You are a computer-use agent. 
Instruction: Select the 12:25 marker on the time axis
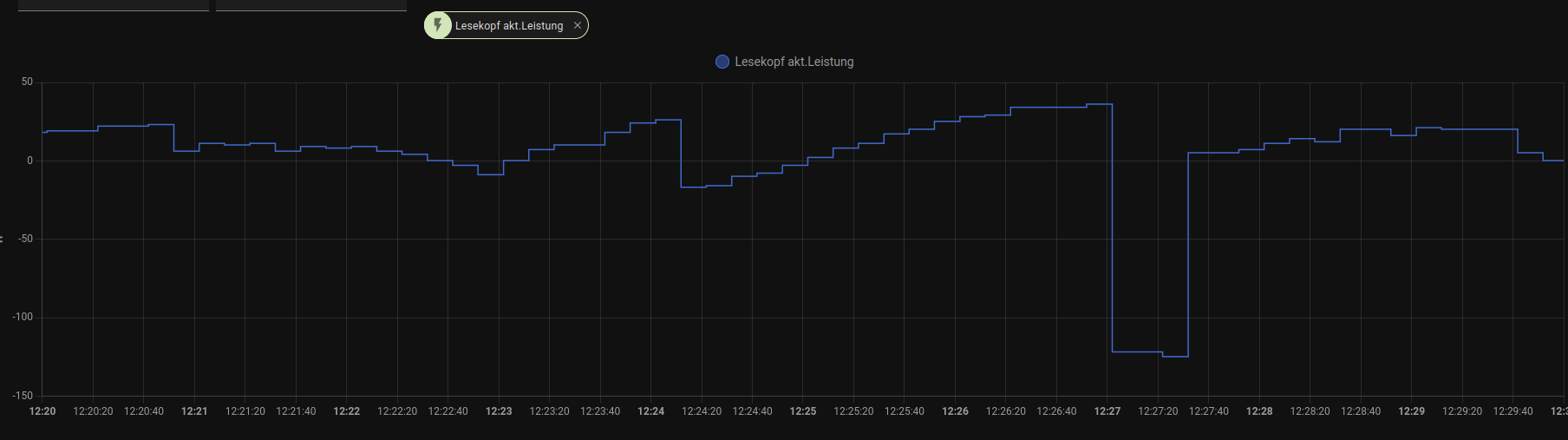tap(803, 411)
